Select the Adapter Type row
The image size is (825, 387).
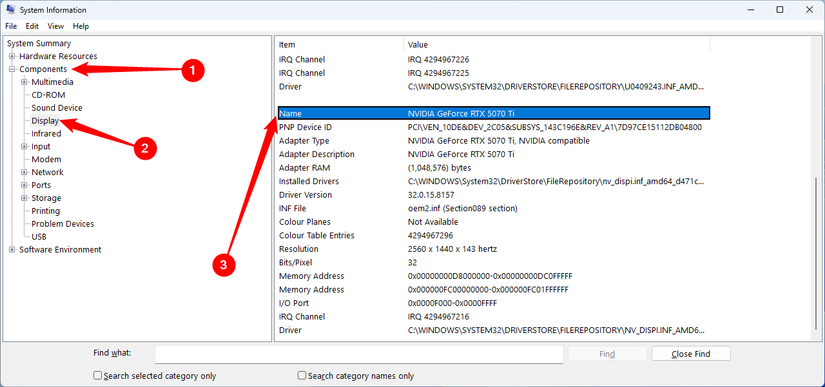point(494,141)
